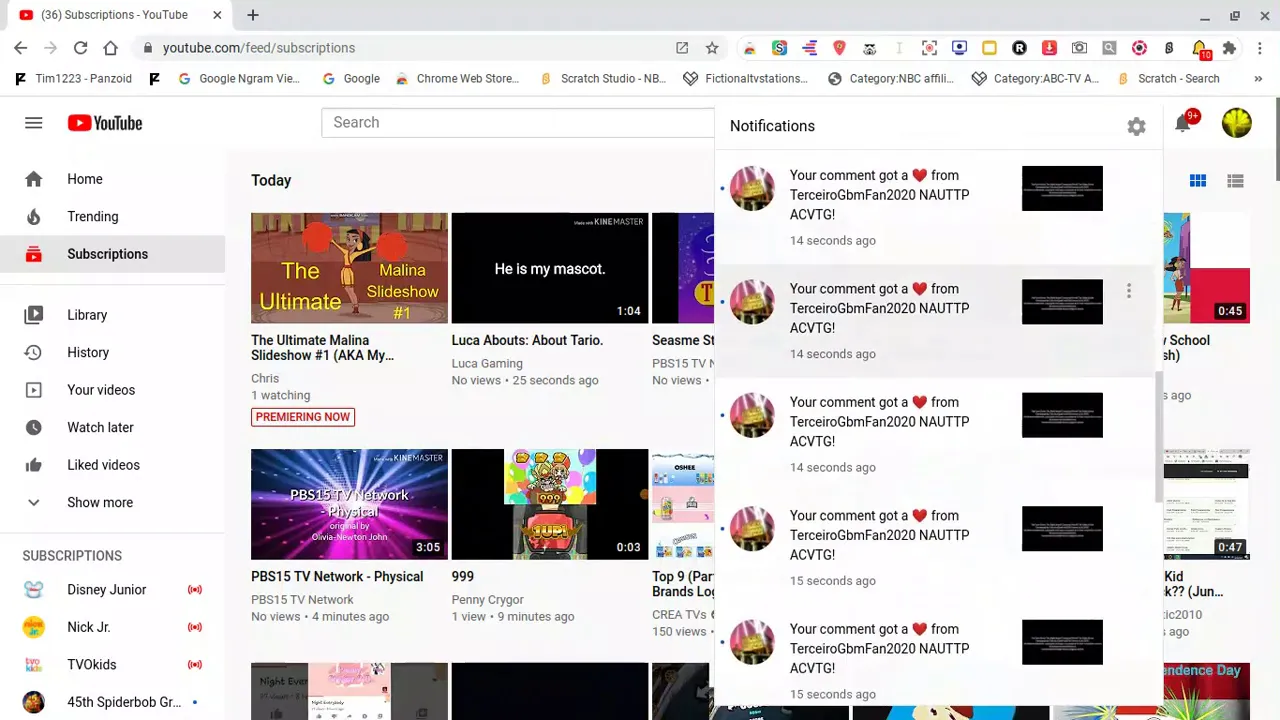Click the '1 watching' text
Viewport: 1280px width, 720px height.
(281, 395)
